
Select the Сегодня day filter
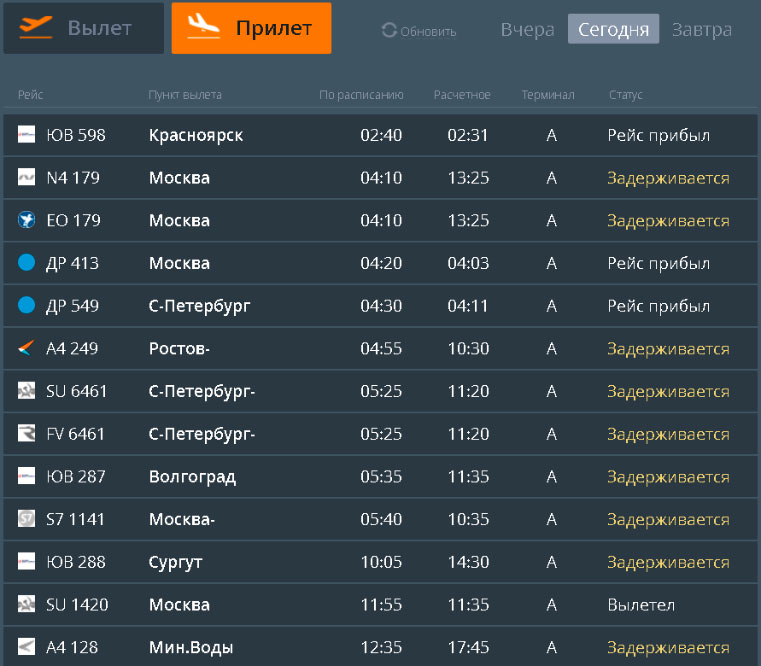[x=613, y=29]
